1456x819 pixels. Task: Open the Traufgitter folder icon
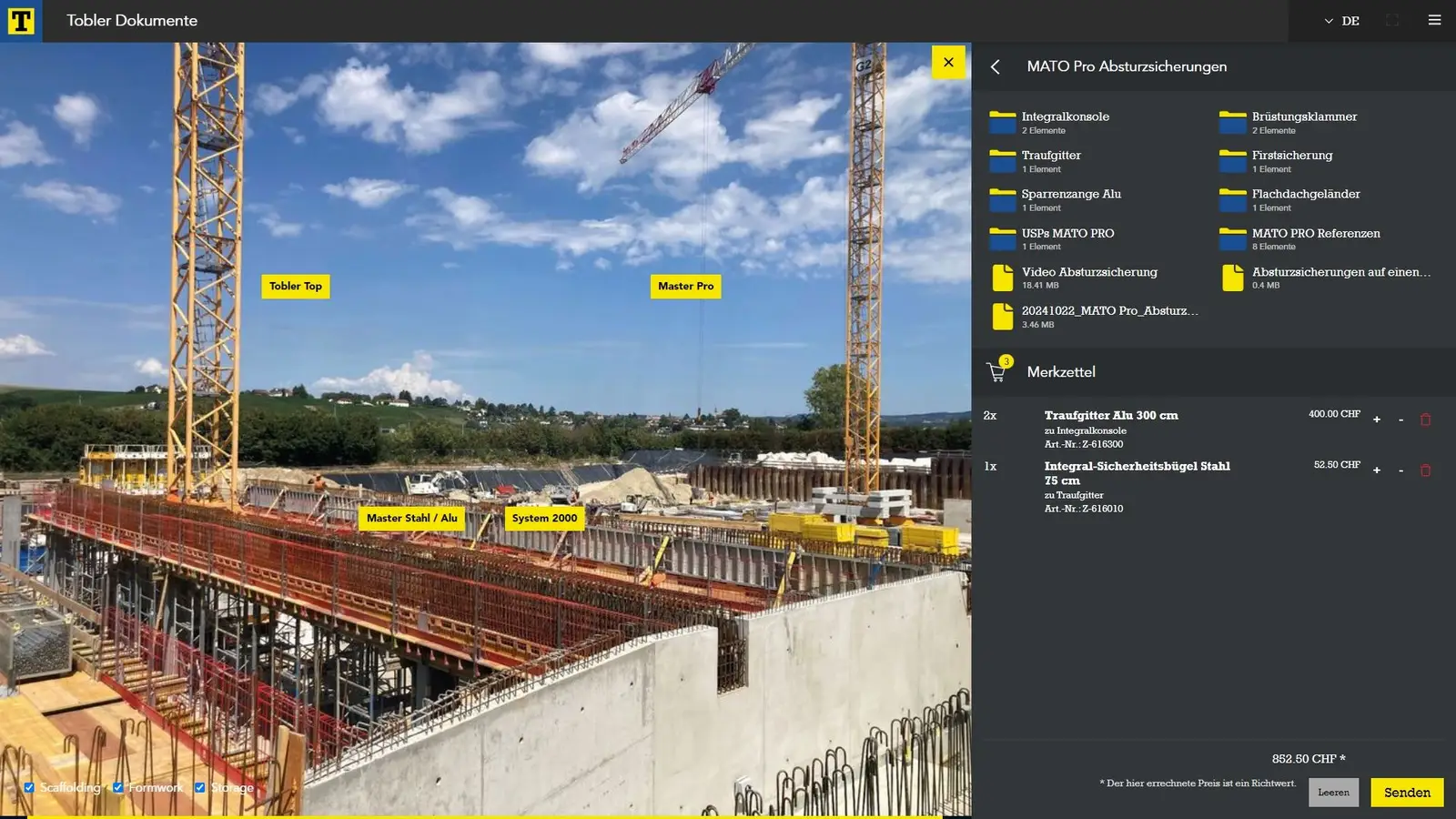pyautogui.click(x=1002, y=161)
